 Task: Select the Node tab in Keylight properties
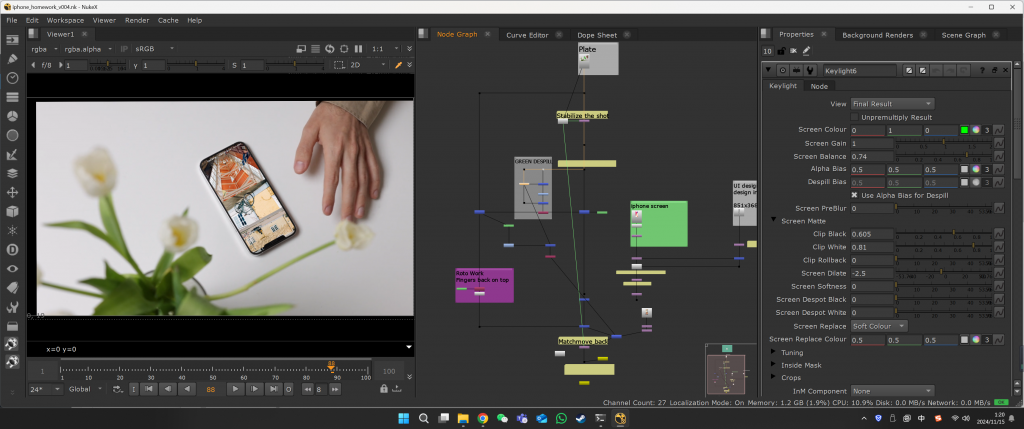click(x=818, y=86)
